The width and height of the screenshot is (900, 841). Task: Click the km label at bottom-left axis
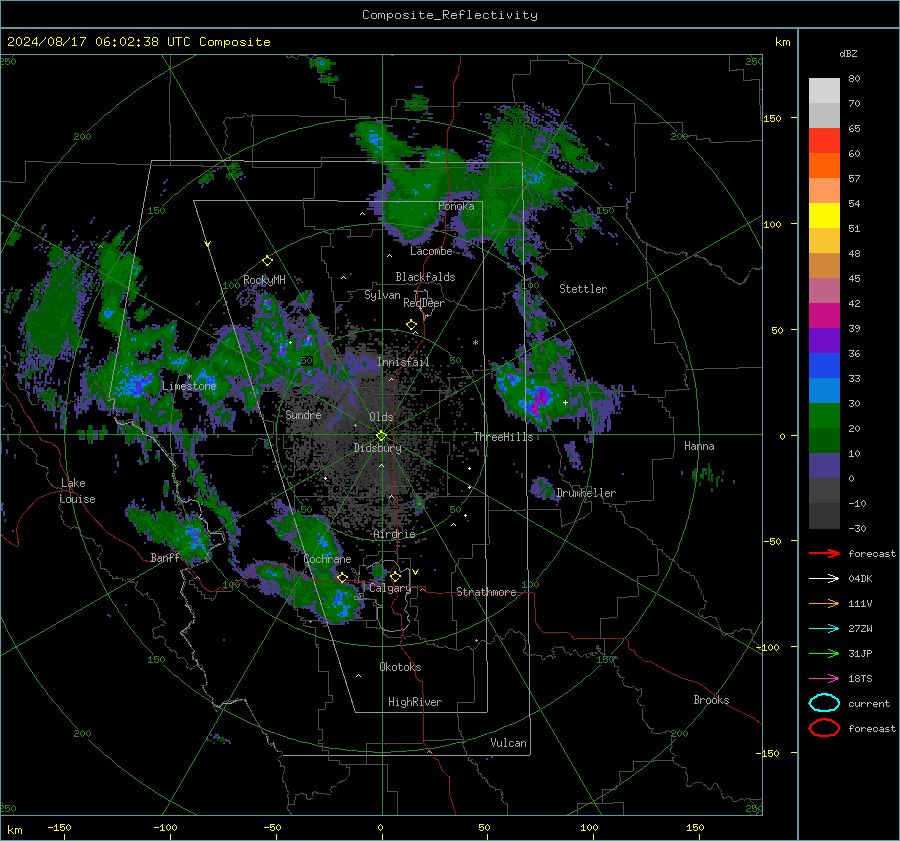click(14, 830)
